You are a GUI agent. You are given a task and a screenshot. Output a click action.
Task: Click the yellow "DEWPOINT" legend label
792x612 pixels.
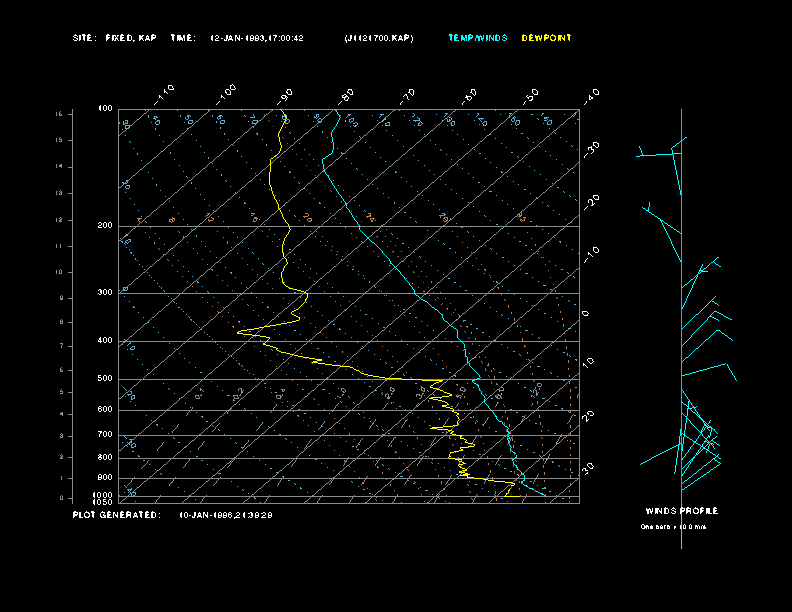pyautogui.click(x=547, y=38)
